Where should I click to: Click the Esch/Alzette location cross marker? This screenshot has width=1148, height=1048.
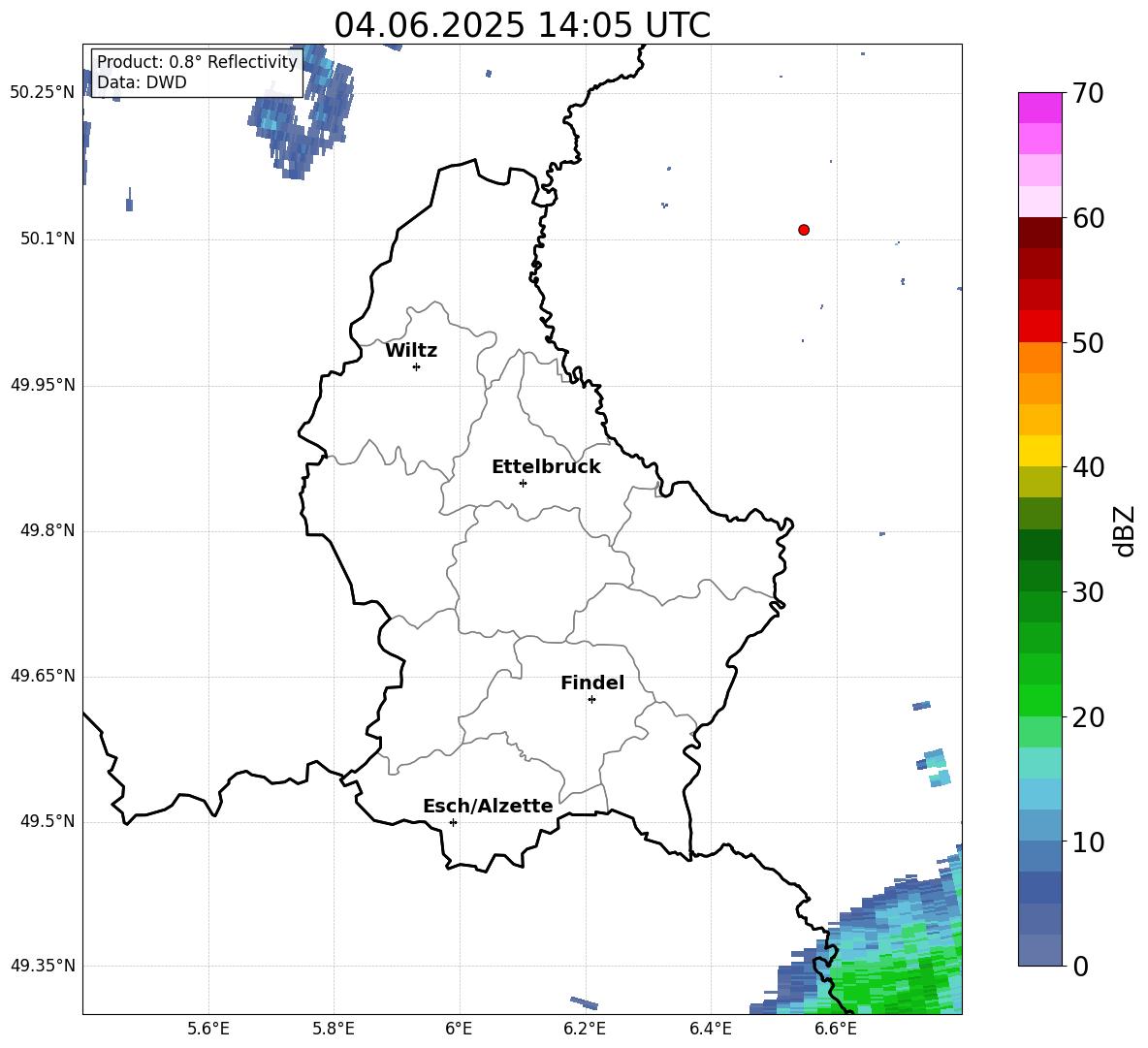pyautogui.click(x=453, y=822)
